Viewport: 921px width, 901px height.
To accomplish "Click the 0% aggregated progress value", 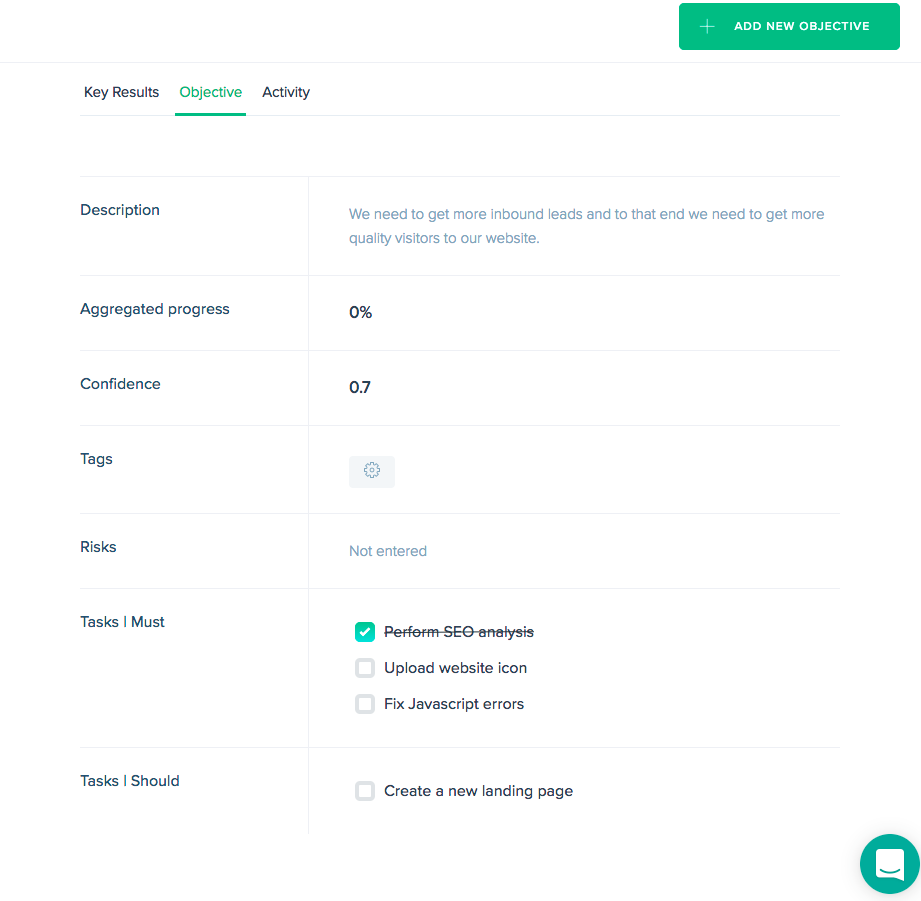I will (360, 312).
